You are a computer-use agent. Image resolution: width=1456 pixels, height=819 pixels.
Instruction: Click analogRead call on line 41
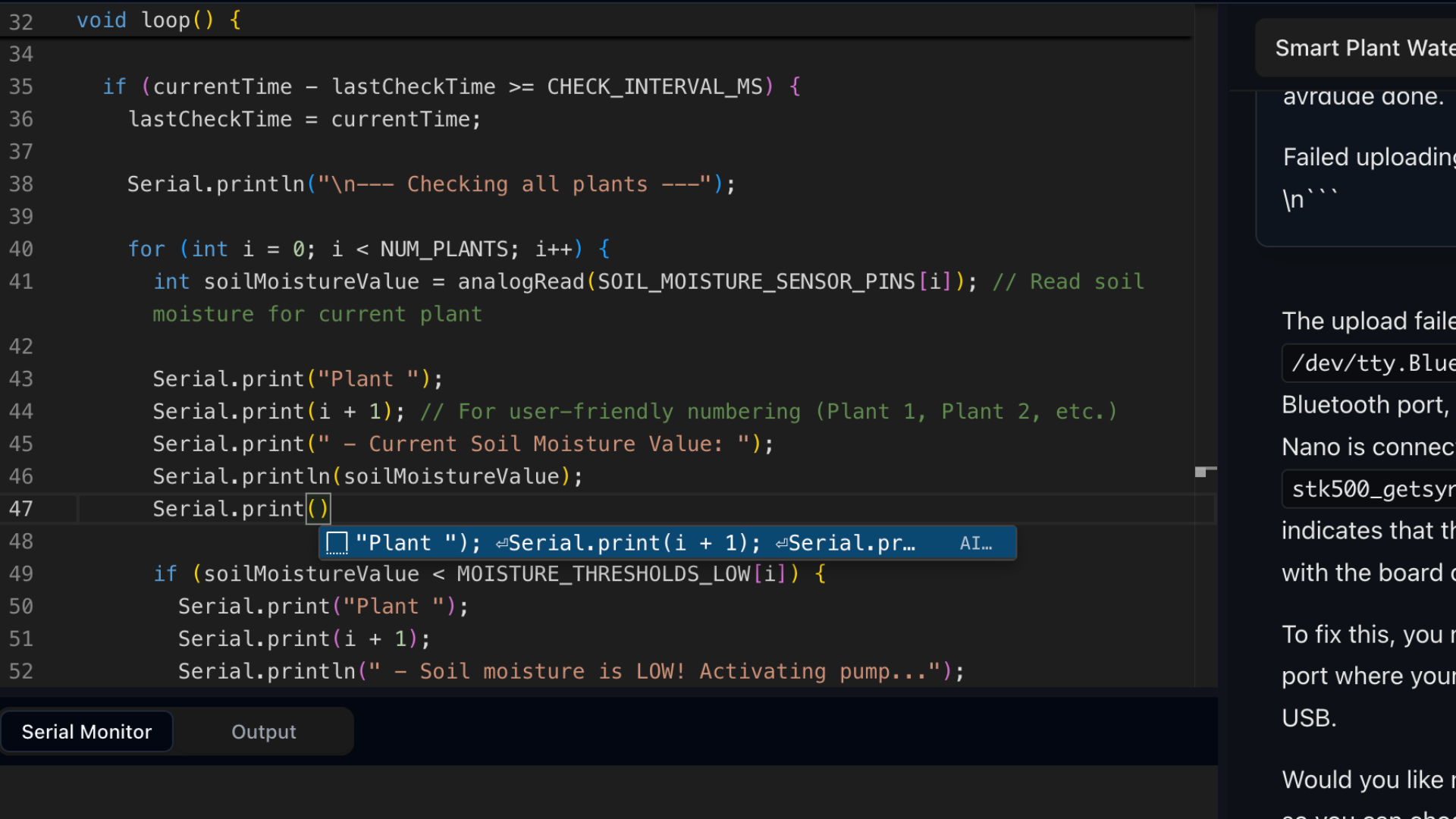point(521,282)
